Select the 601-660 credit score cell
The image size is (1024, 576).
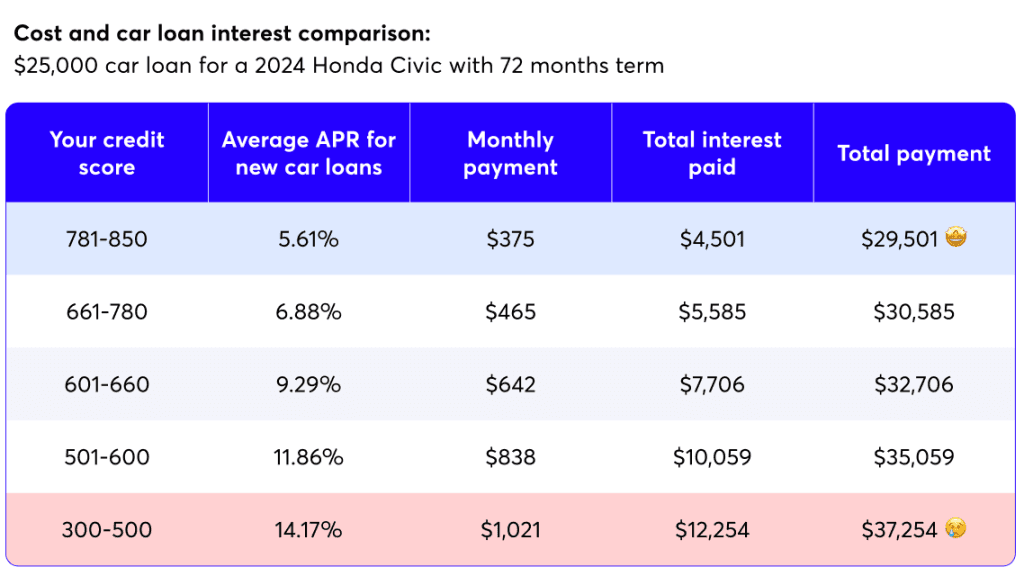point(107,385)
